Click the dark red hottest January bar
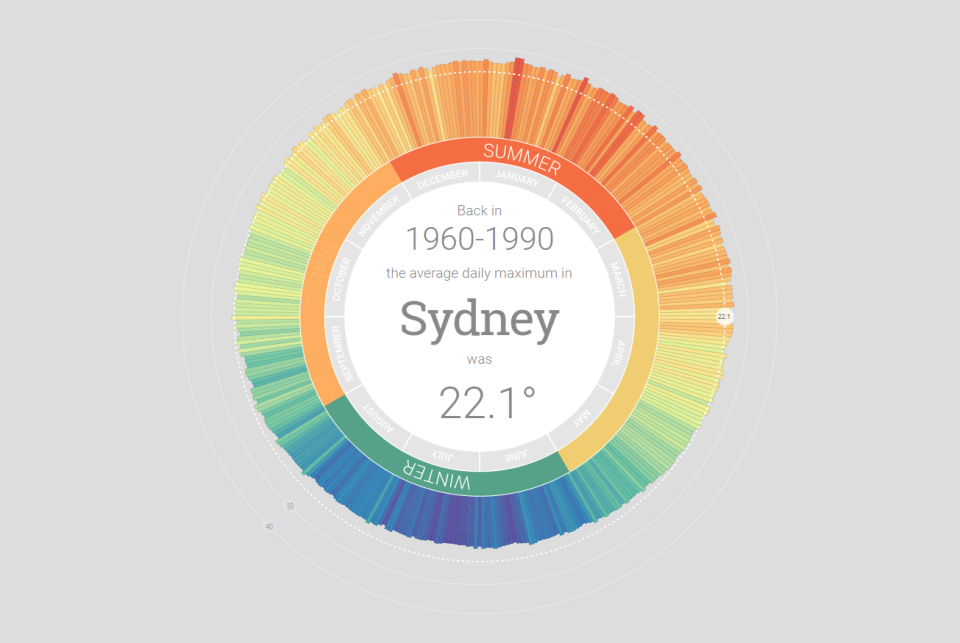 514,98
